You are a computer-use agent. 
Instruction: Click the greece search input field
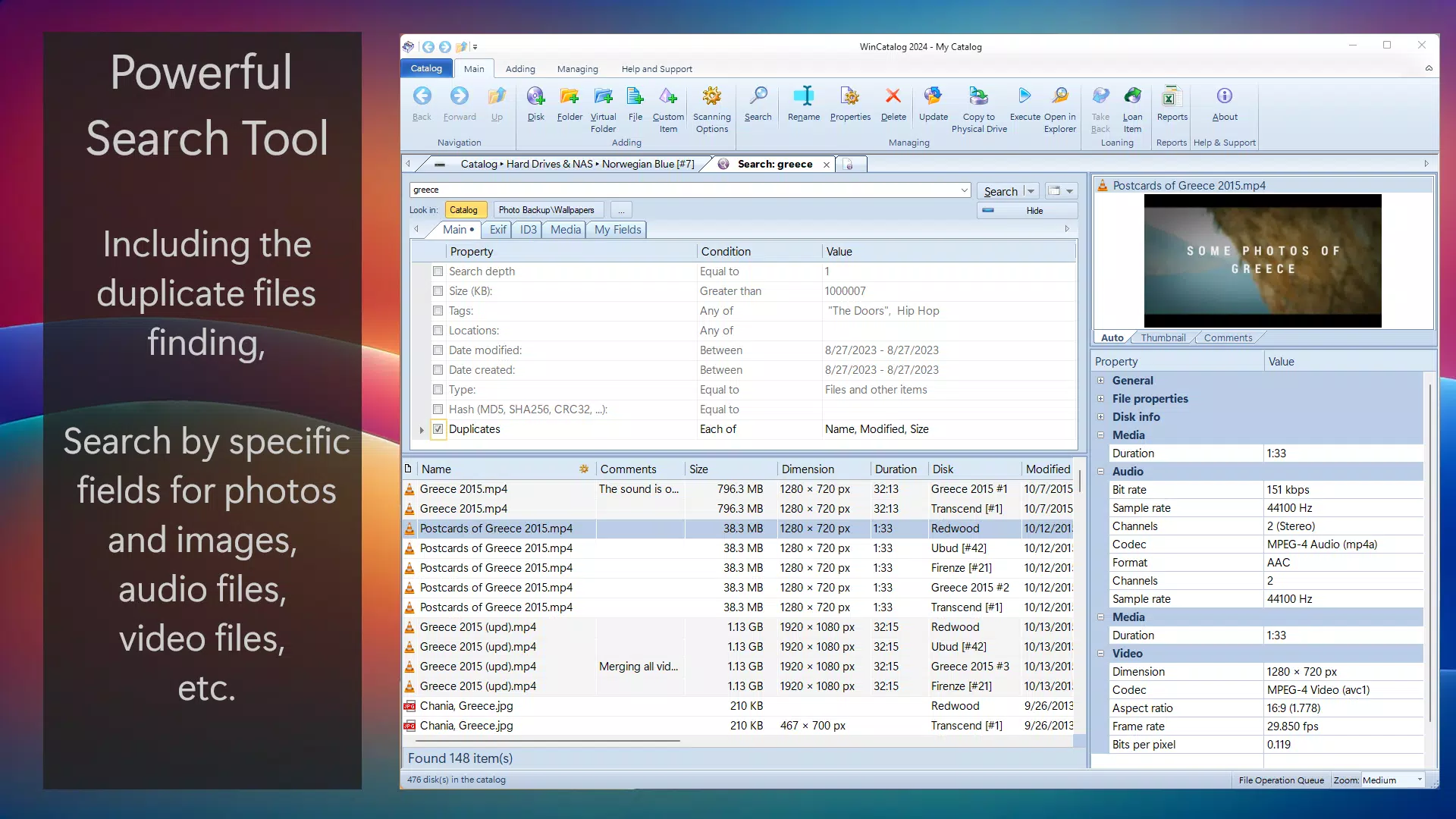pyautogui.click(x=684, y=190)
